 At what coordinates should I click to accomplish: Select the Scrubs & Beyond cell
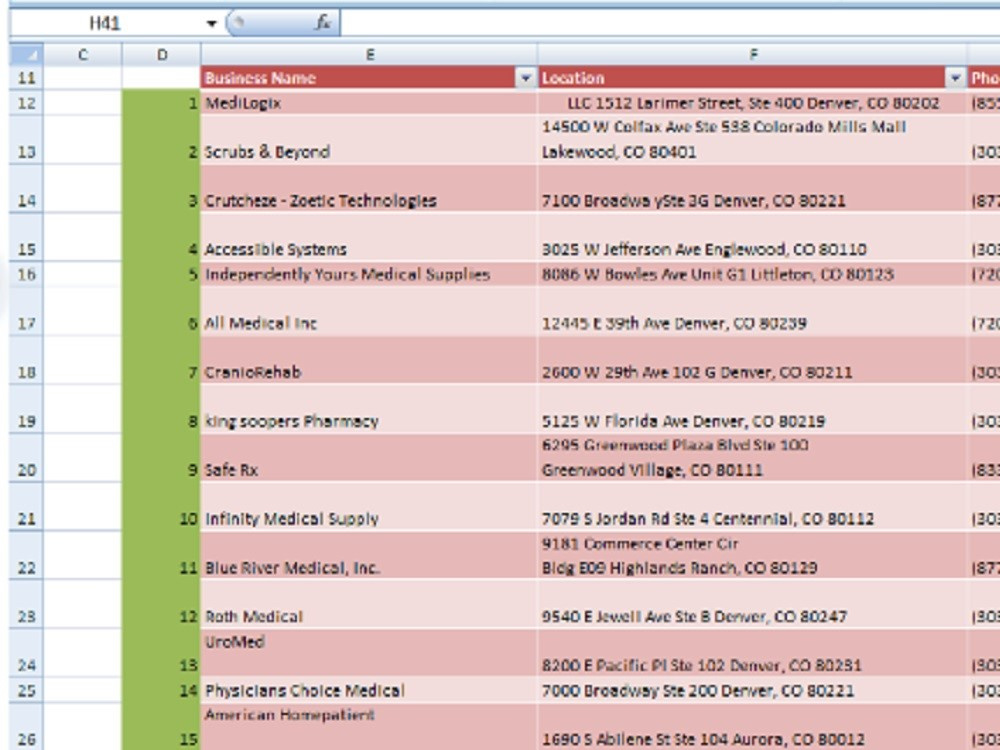coord(369,140)
